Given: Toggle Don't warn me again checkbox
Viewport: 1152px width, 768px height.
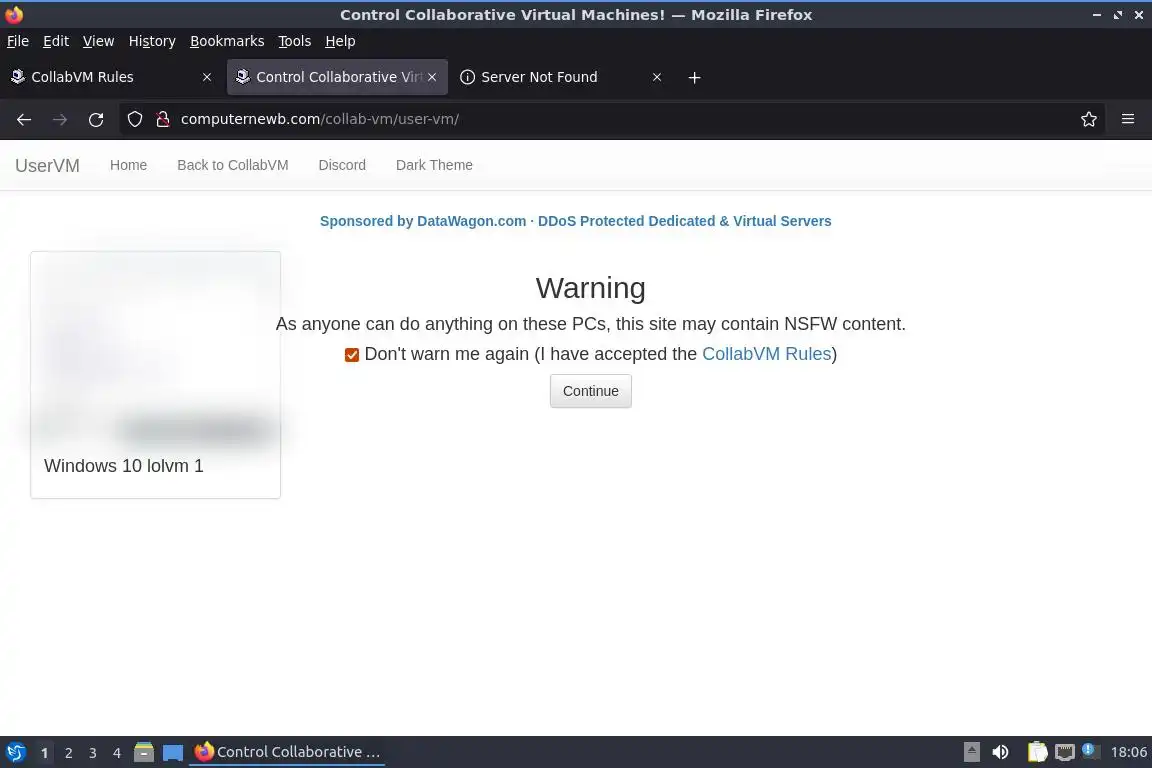Looking at the screenshot, I should click(352, 355).
